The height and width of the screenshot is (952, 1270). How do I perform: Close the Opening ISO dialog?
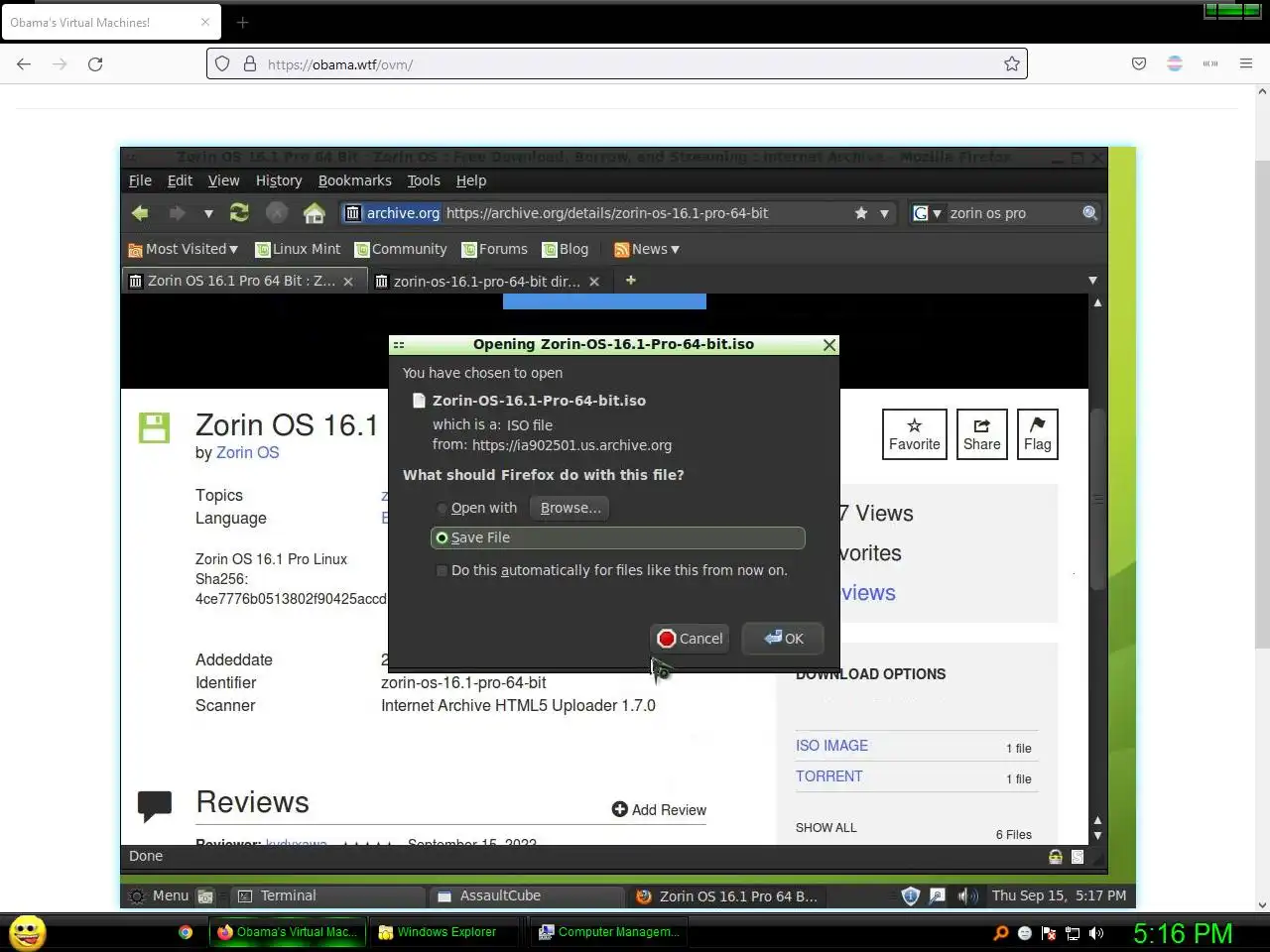click(x=829, y=344)
